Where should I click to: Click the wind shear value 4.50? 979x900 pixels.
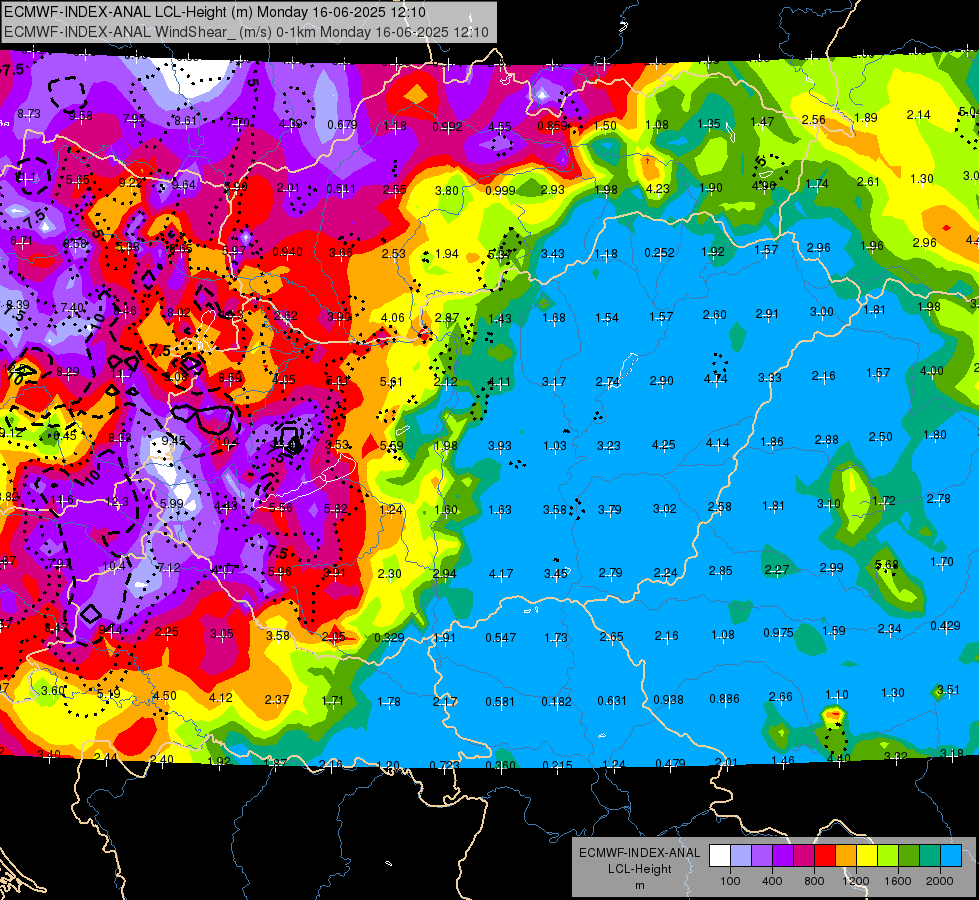pyautogui.click(x=165, y=696)
